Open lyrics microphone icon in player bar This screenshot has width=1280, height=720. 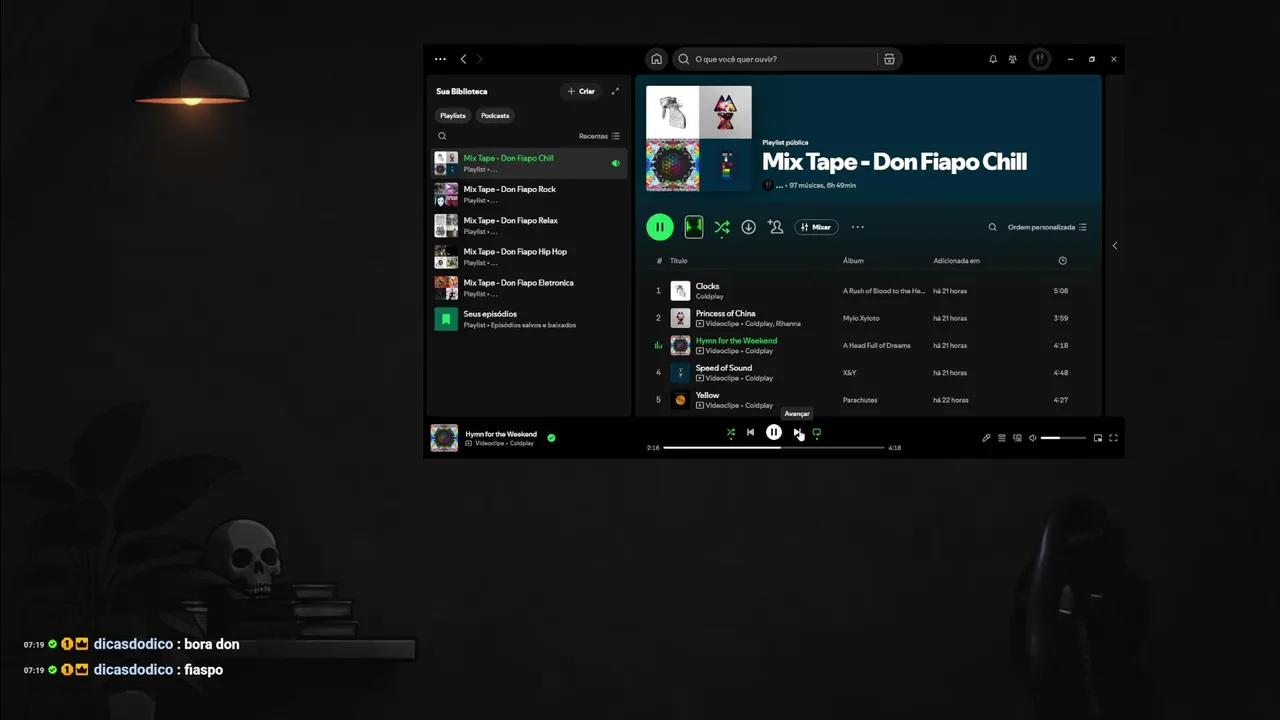(x=986, y=438)
